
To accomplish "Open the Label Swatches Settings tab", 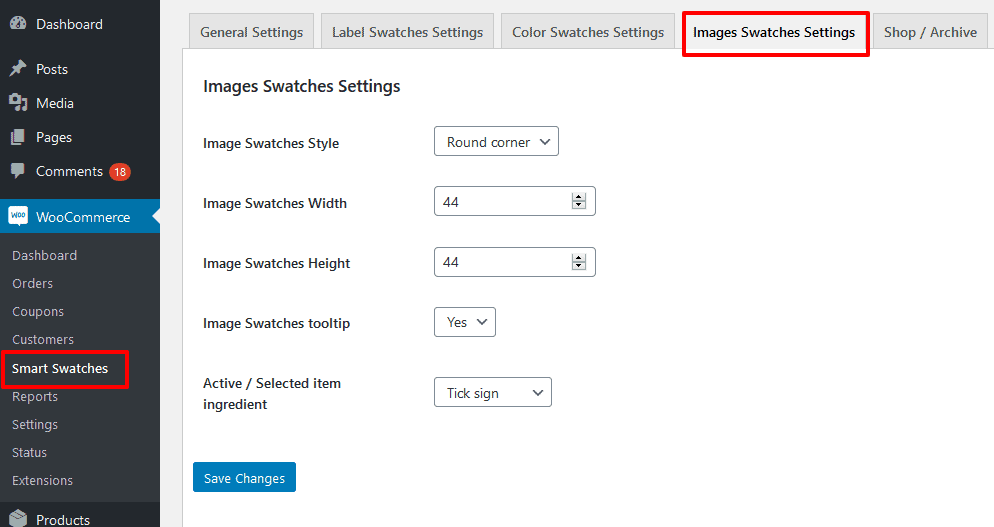I will click(407, 32).
